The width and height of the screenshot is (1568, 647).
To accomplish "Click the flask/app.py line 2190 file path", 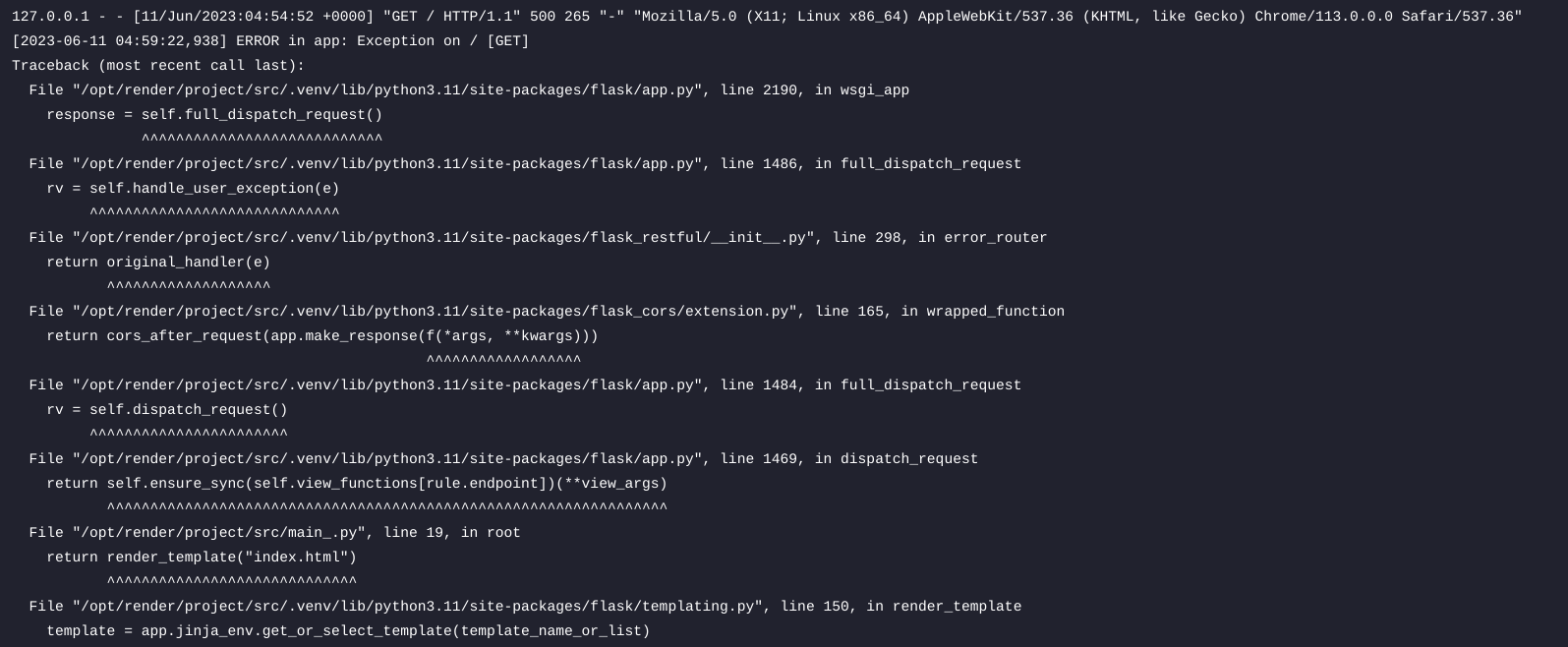I will 469,90.
